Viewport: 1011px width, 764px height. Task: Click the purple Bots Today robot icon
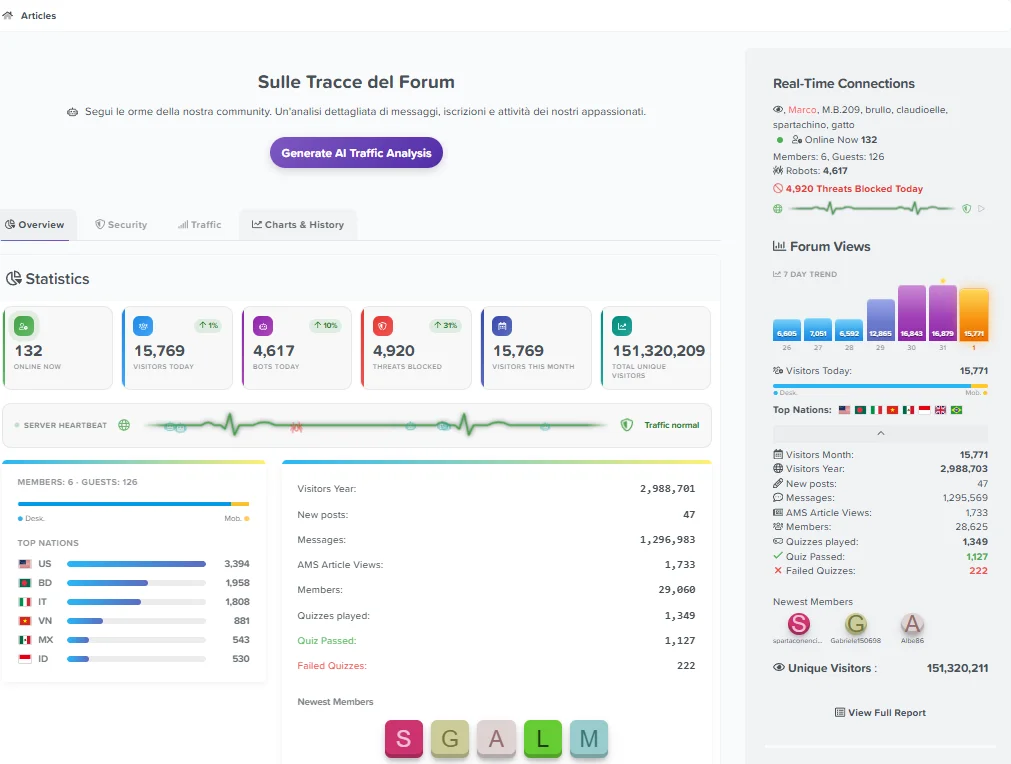tap(263, 326)
